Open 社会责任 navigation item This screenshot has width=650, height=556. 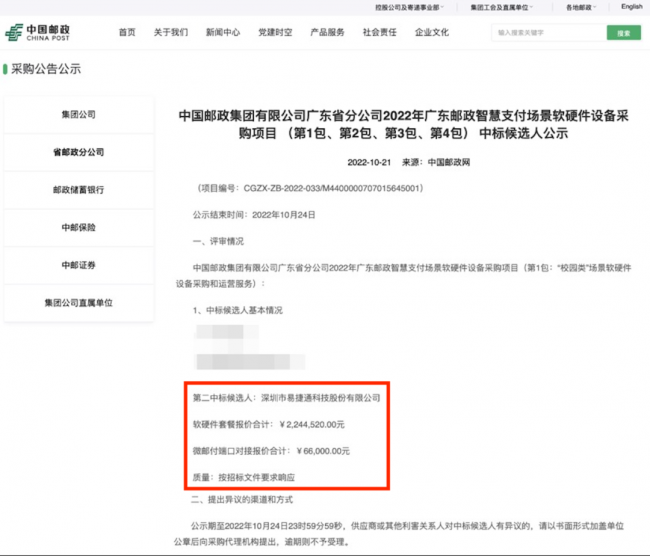[x=380, y=32]
